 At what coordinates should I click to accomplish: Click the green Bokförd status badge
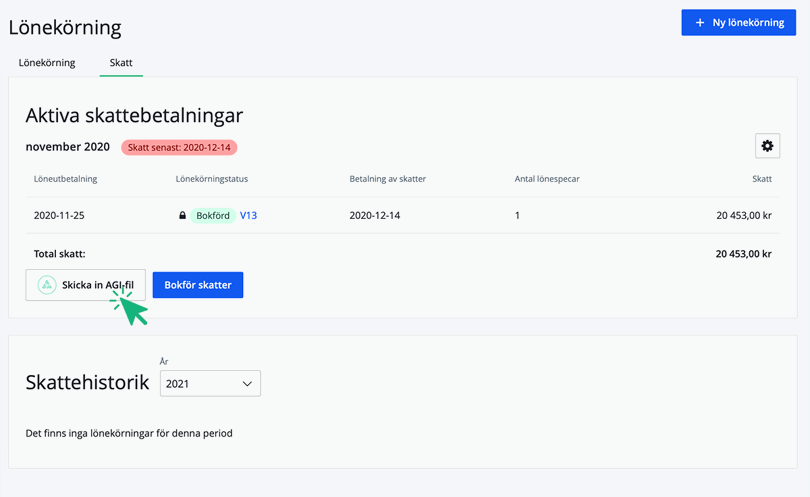pyautogui.click(x=212, y=215)
